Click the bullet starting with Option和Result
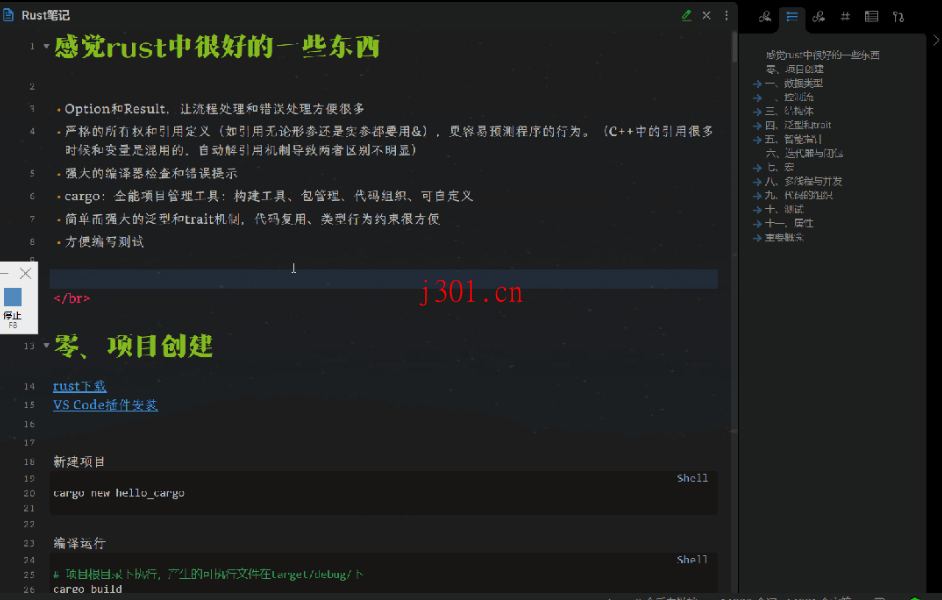 pos(214,109)
